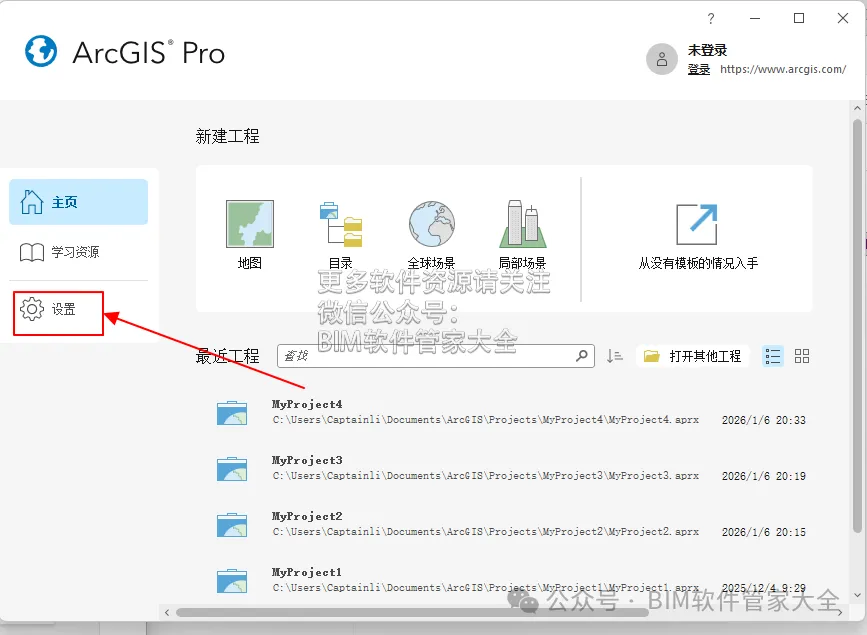Click the scroll up arrow
This screenshot has width=867, height=635.
857,108
